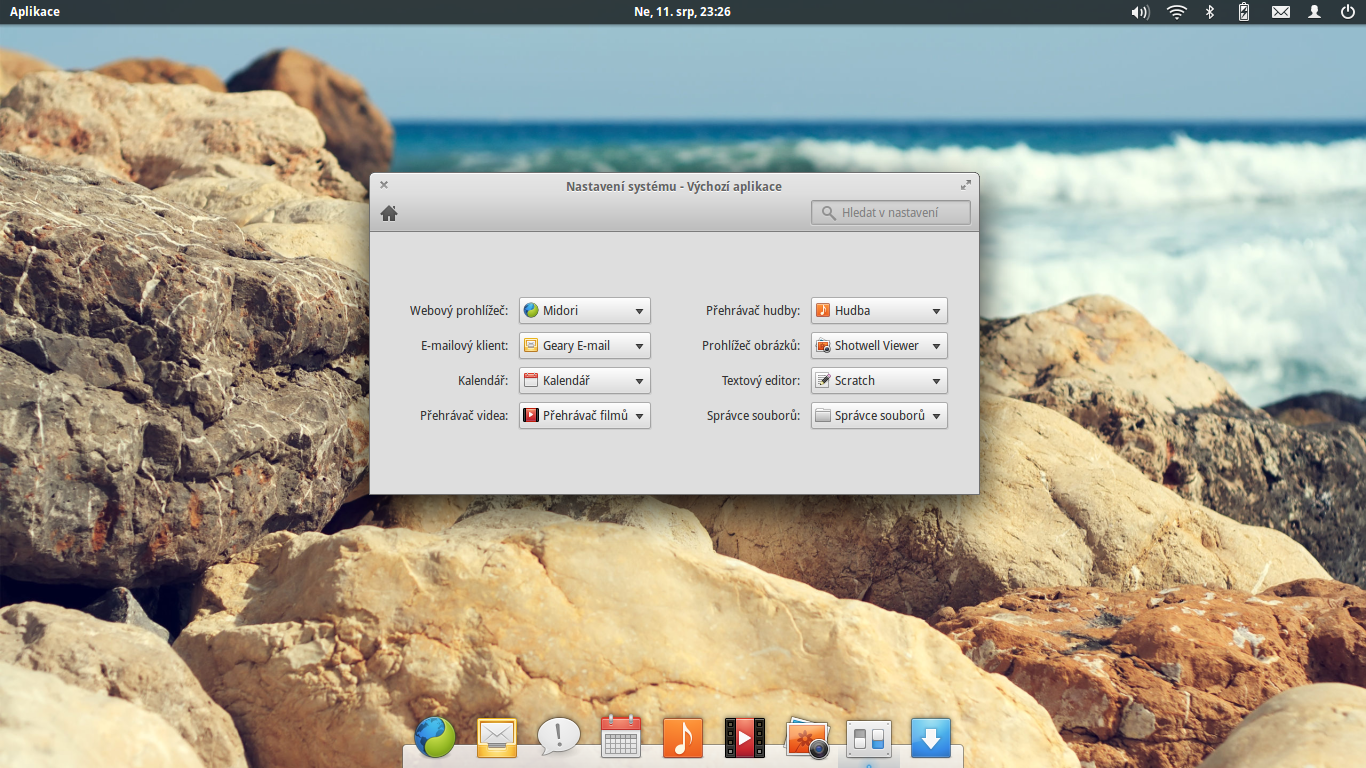
Task: Launch Geary mail from the dock
Action: (497, 737)
